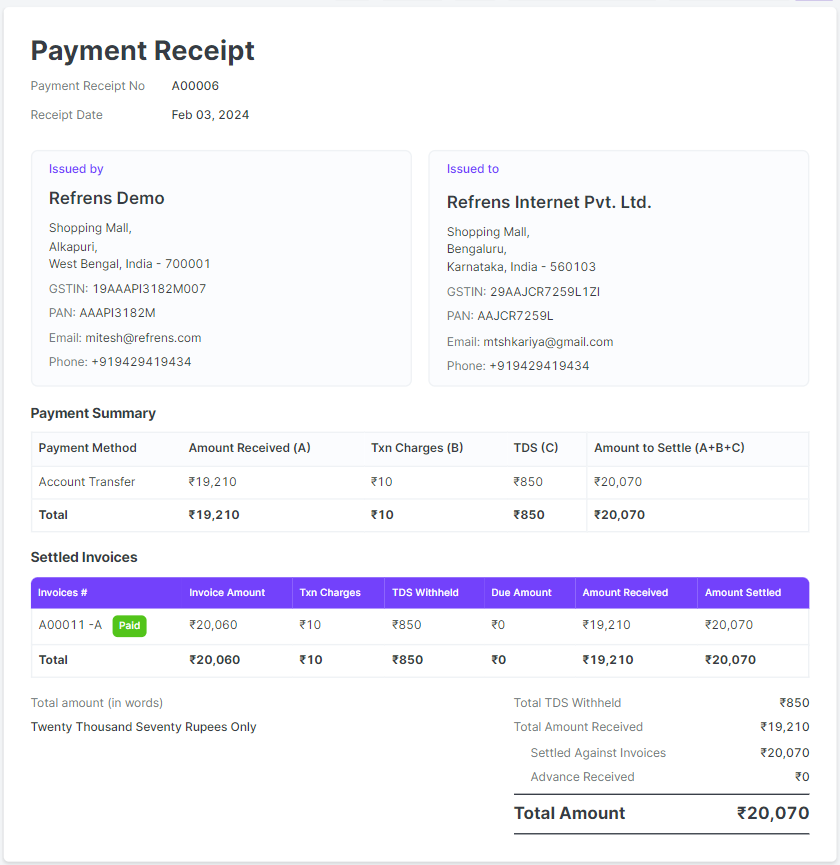Screen dimensions: 840x865
Task: Click Amount to Settle (A+B+C) header
Action: point(669,447)
